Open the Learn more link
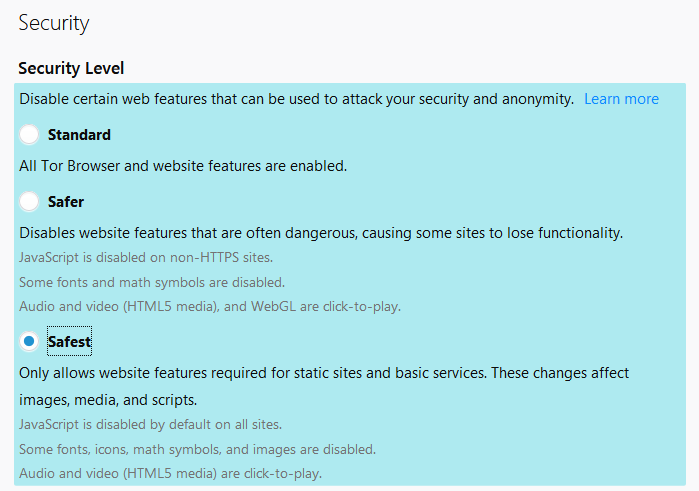 point(621,99)
